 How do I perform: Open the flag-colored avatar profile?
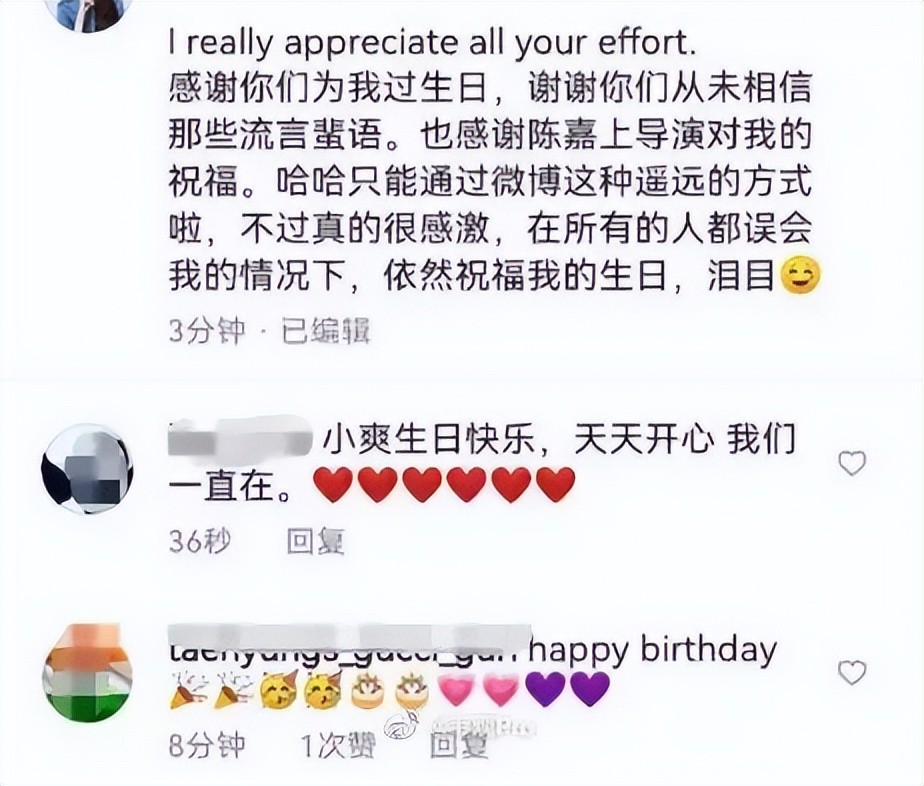(x=89, y=672)
